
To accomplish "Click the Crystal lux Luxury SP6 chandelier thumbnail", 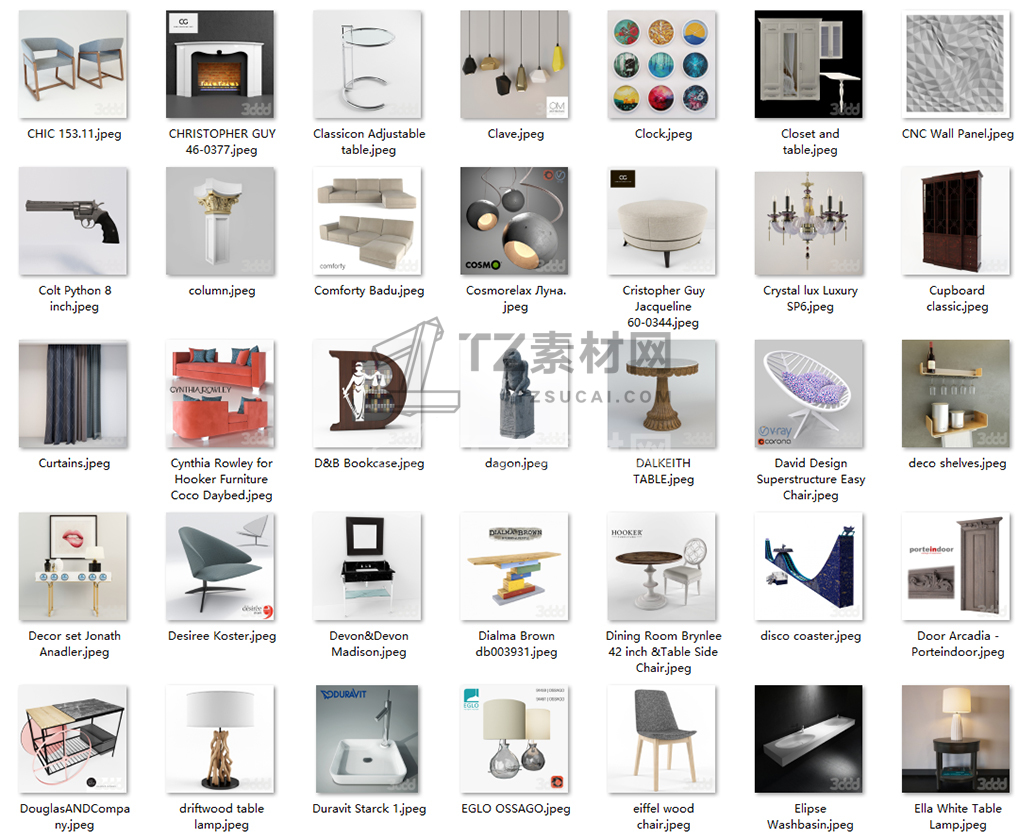I will click(809, 223).
